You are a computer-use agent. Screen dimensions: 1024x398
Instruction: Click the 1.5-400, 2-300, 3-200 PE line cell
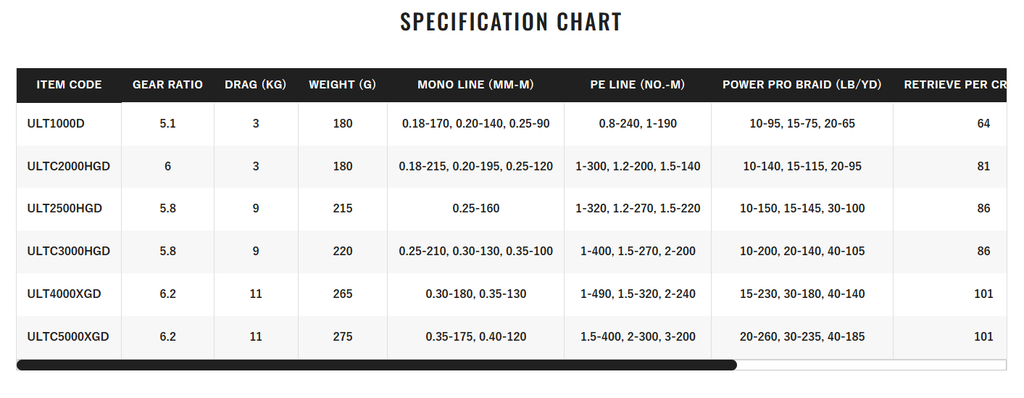tap(637, 337)
